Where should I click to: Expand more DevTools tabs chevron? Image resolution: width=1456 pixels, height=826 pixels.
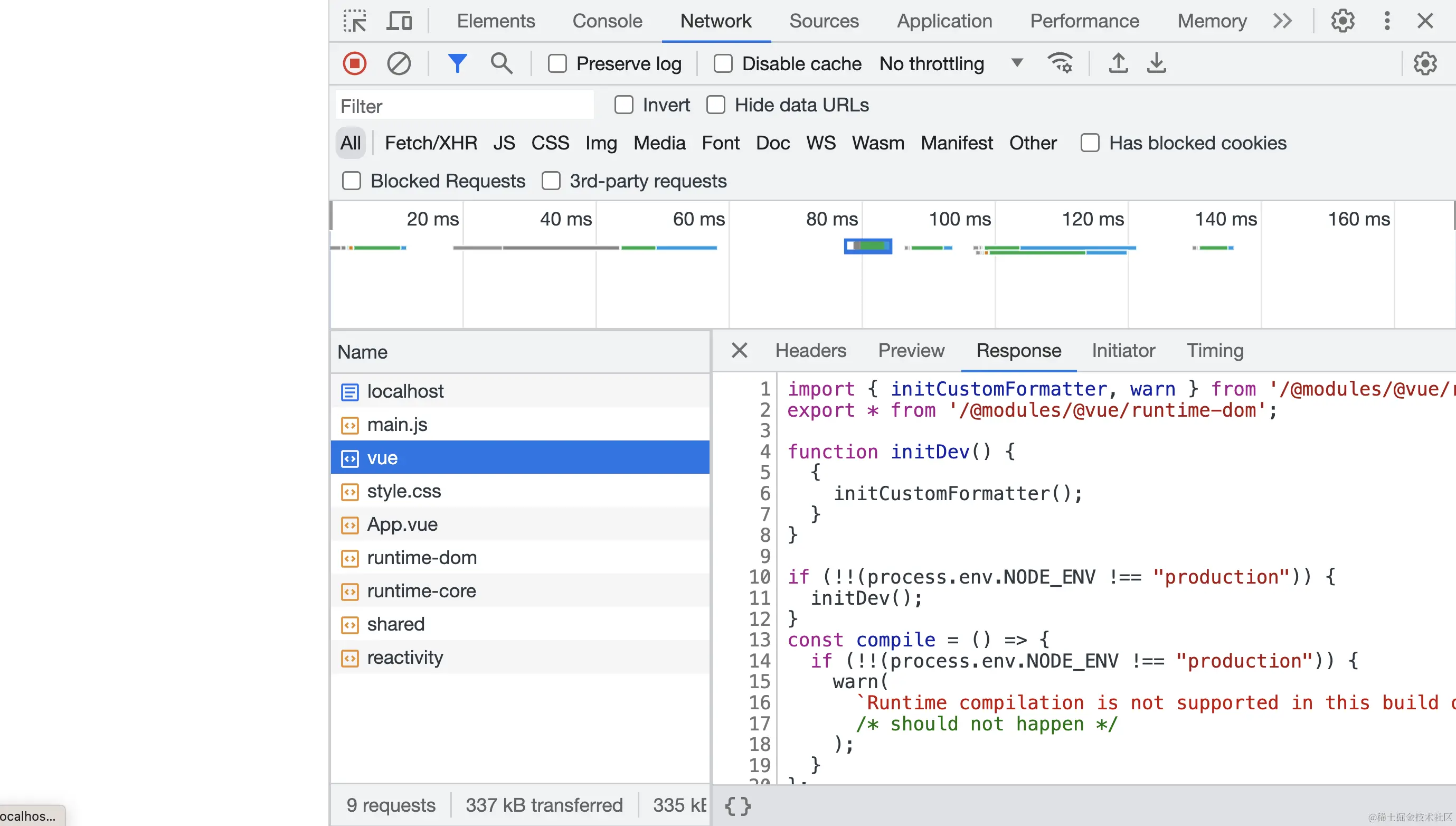[x=1282, y=21]
